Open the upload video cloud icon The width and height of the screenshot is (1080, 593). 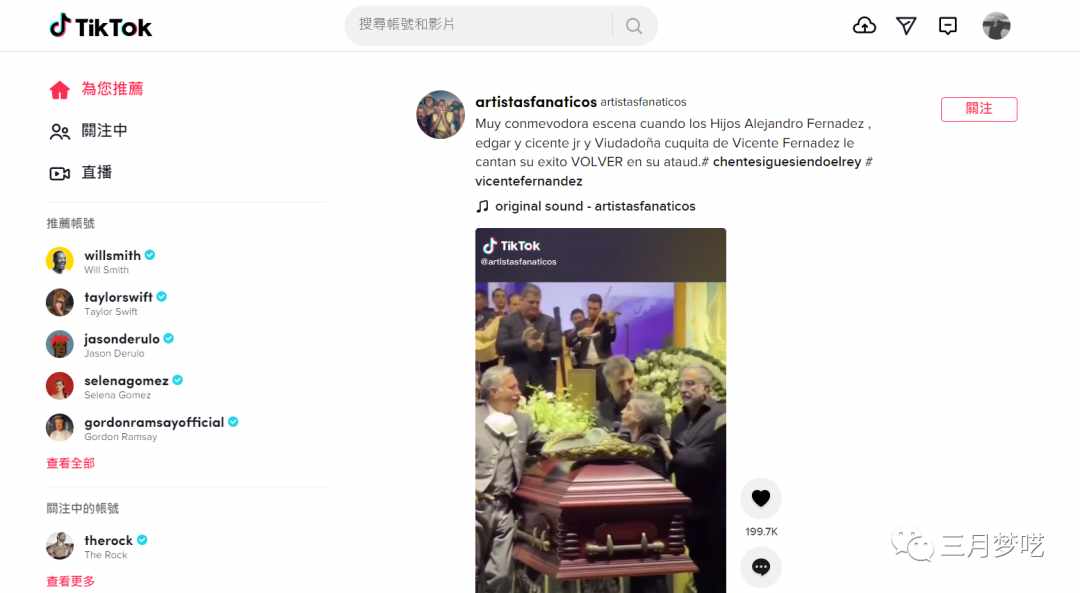(864, 26)
